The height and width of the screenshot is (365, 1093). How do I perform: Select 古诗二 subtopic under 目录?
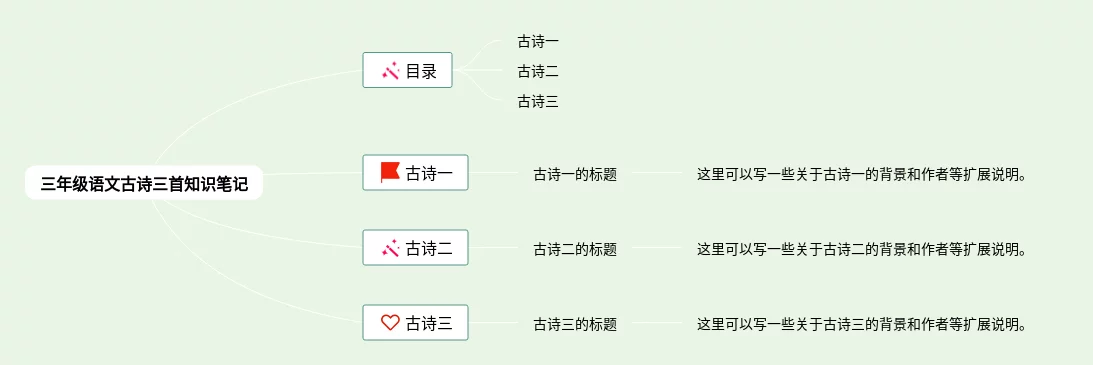point(538,72)
